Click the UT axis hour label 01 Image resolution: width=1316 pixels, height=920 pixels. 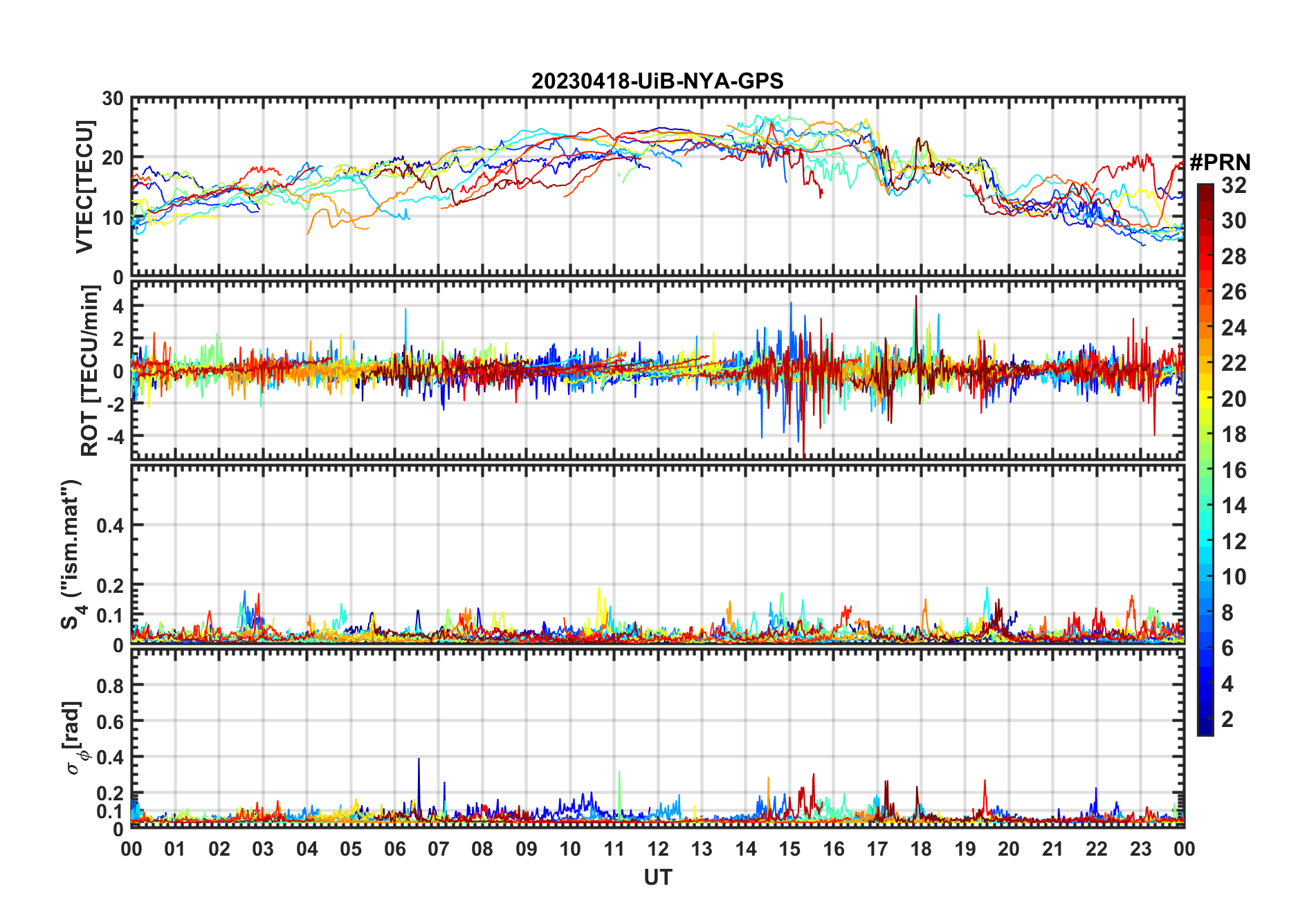(175, 849)
